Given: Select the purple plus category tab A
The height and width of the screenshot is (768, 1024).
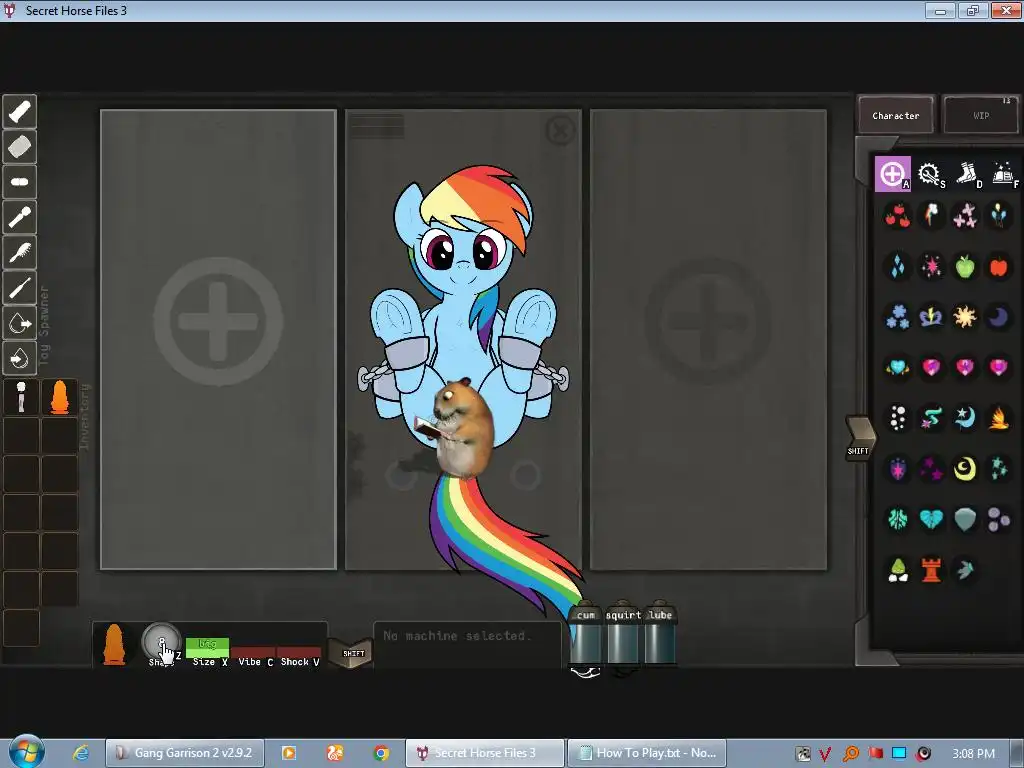Looking at the screenshot, I should [x=893, y=174].
